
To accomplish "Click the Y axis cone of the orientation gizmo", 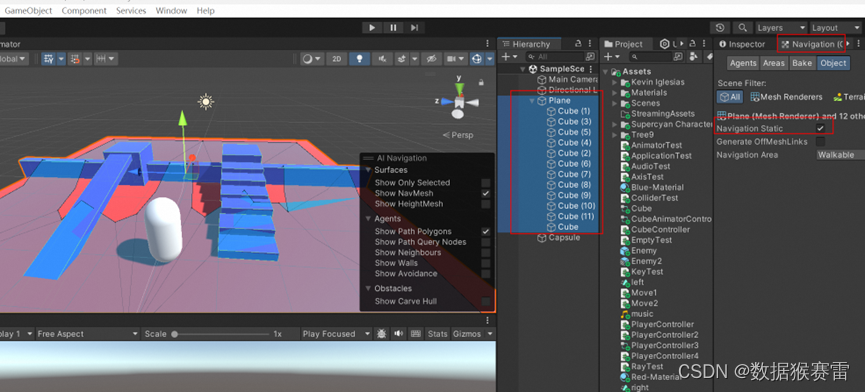I will pos(459,88).
